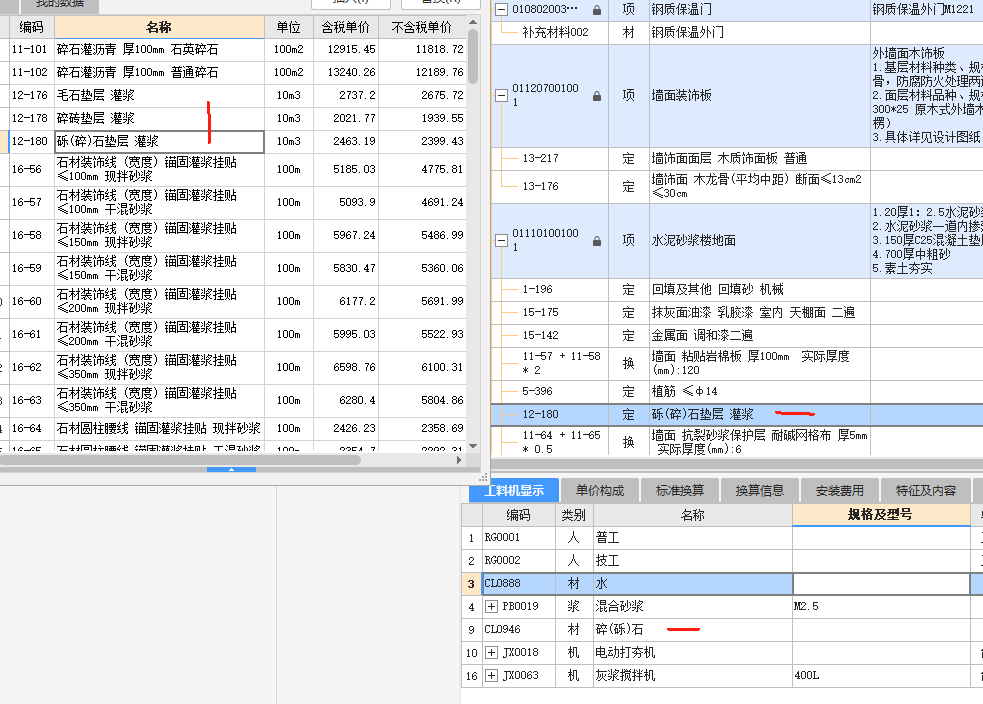Switch to 工料机显示 tab
The height and width of the screenshot is (704, 983).
pyautogui.click(x=514, y=490)
